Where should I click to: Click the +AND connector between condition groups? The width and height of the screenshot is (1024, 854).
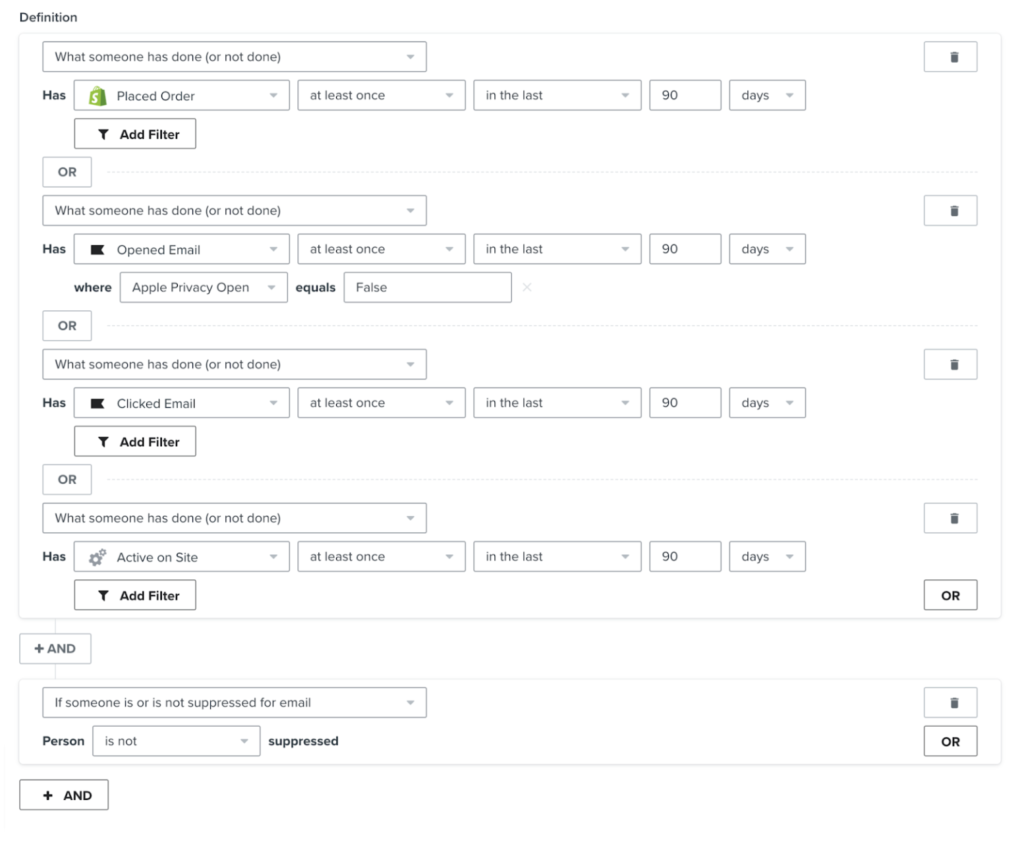coord(55,649)
